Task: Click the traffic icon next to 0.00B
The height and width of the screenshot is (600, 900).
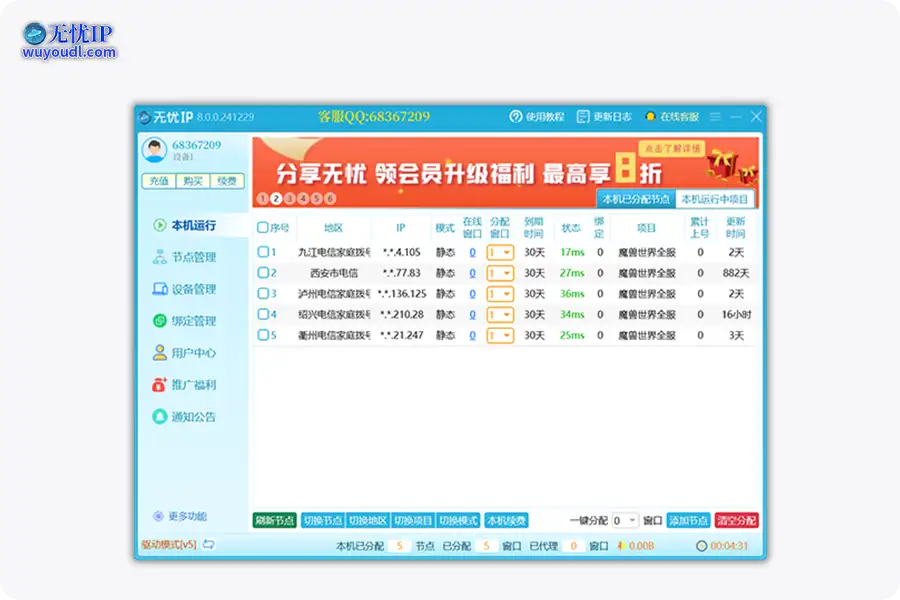Action: click(x=621, y=546)
